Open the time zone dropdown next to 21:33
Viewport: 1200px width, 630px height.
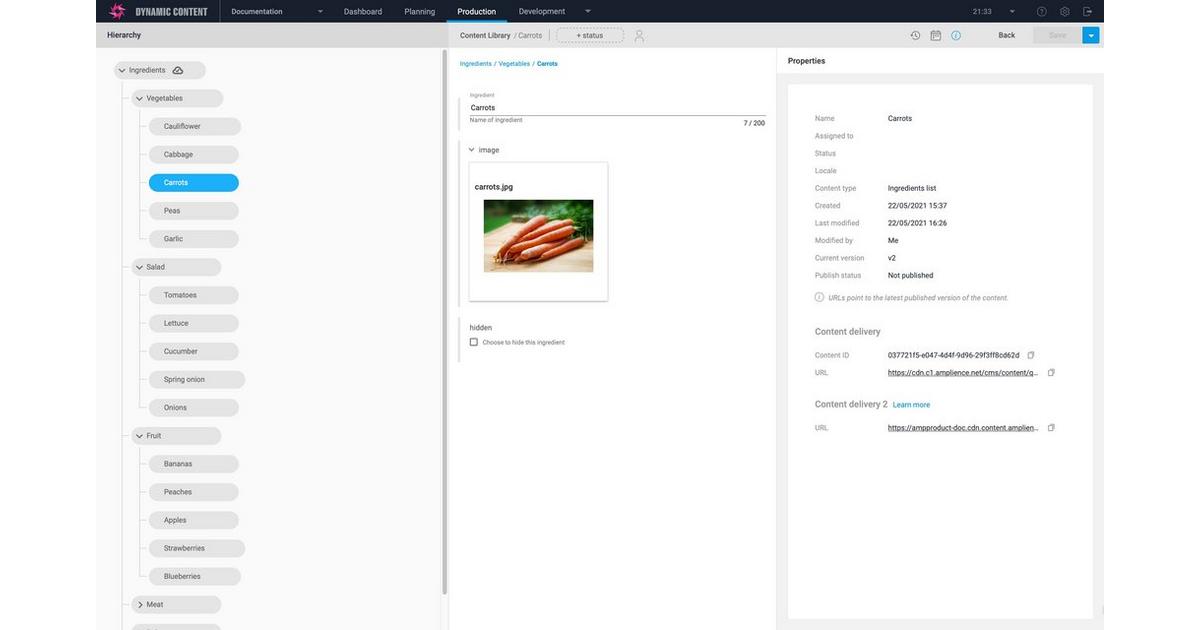point(1012,12)
